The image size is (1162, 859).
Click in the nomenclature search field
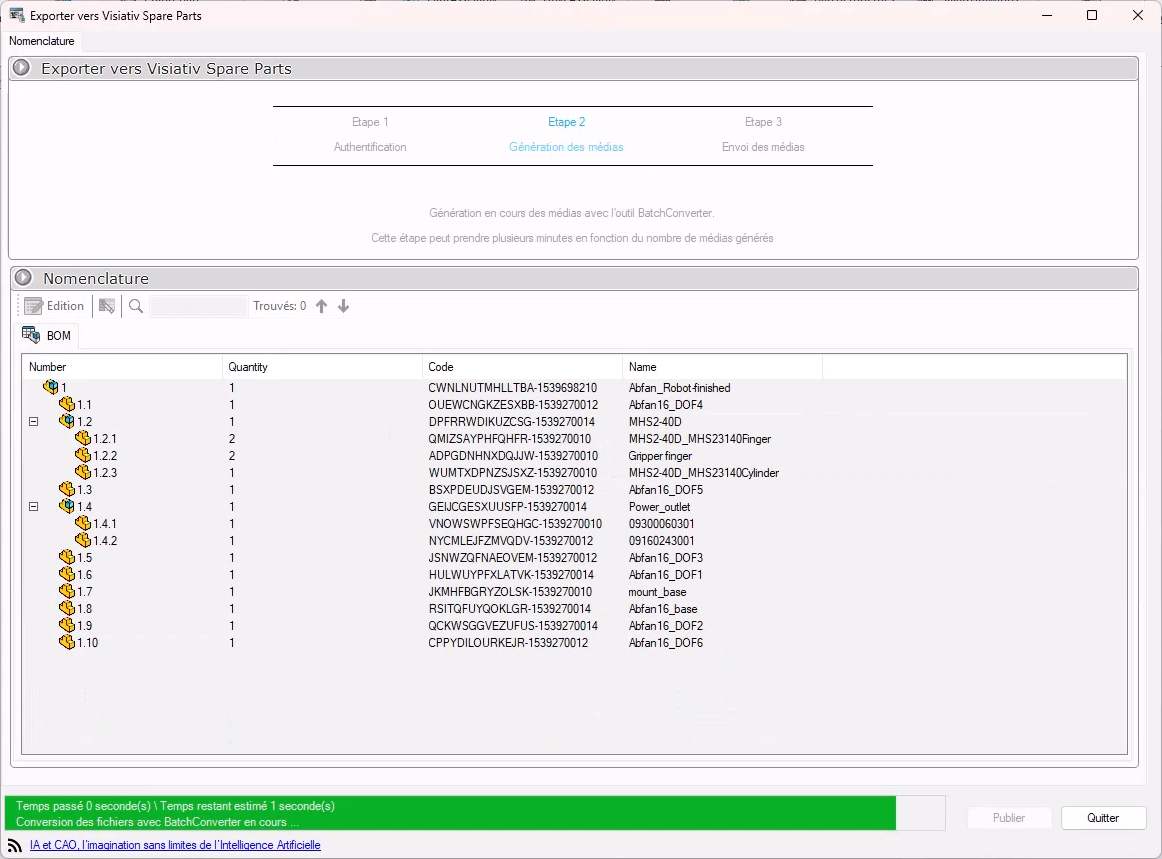coord(198,306)
